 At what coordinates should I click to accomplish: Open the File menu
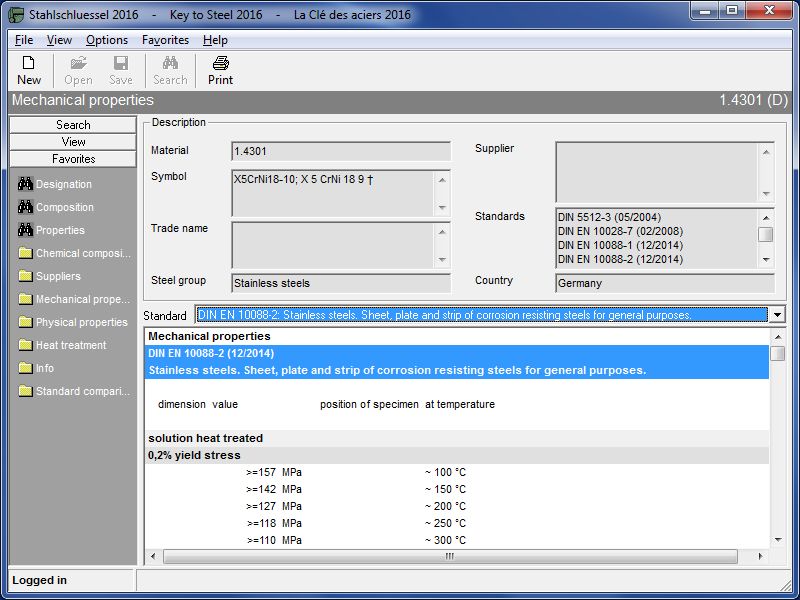pos(24,40)
